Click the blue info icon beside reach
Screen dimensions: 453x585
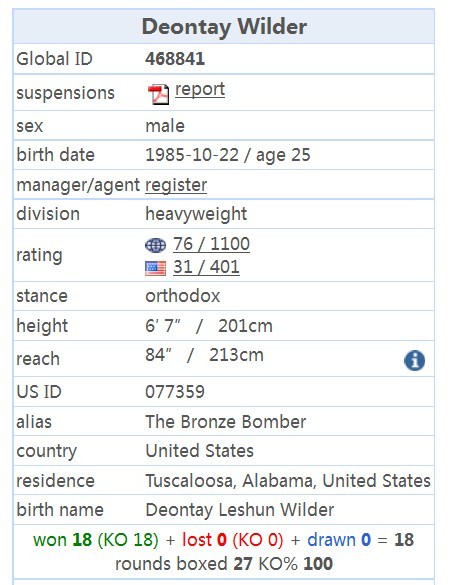414,360
